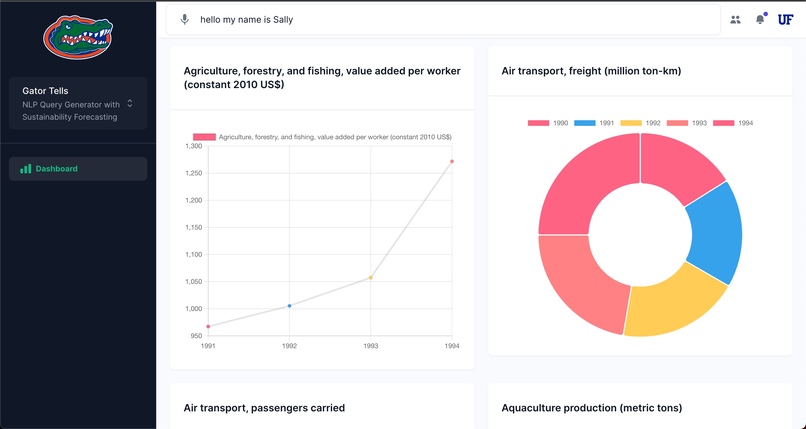Click the 1992 blue data point on line chart
Viewport: 806px width, 429px height.
point(290,306)
